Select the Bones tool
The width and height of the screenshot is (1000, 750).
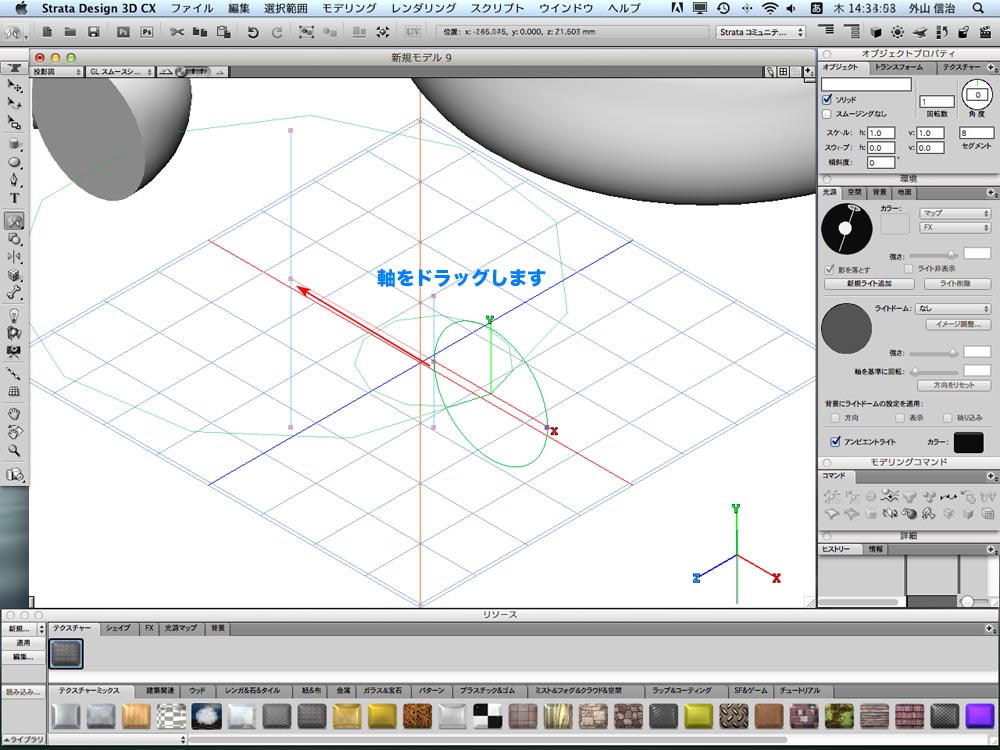pos(14,293)
